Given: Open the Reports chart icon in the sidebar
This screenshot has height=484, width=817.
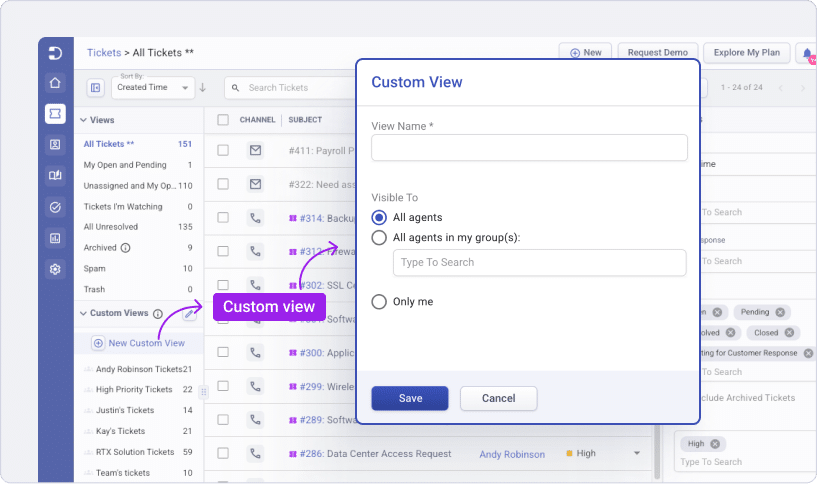Looking at the screenshot, I should click(55, 238).
